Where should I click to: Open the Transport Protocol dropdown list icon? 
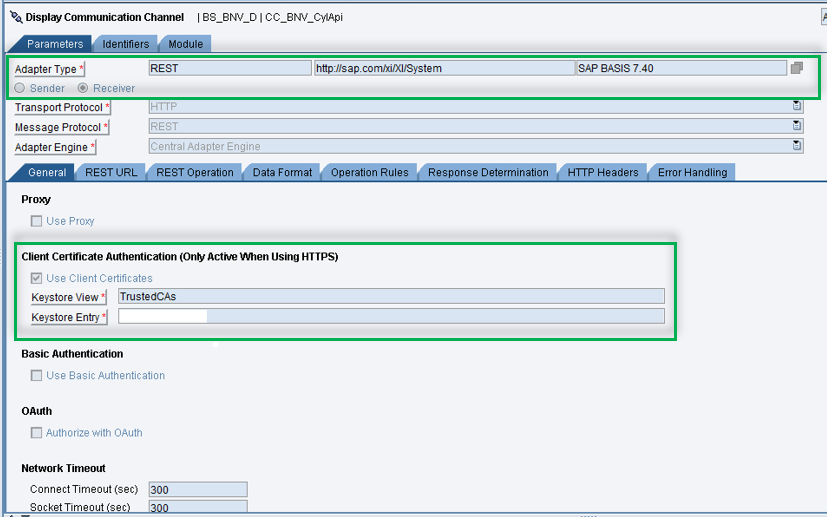tap(796, 106)
